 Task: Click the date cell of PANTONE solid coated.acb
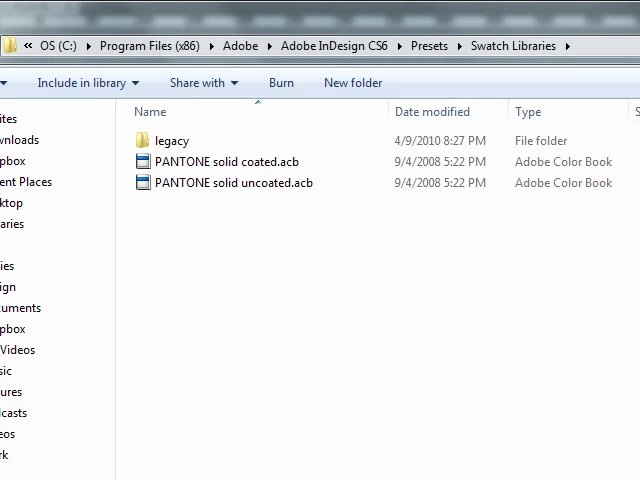[440, 162]
